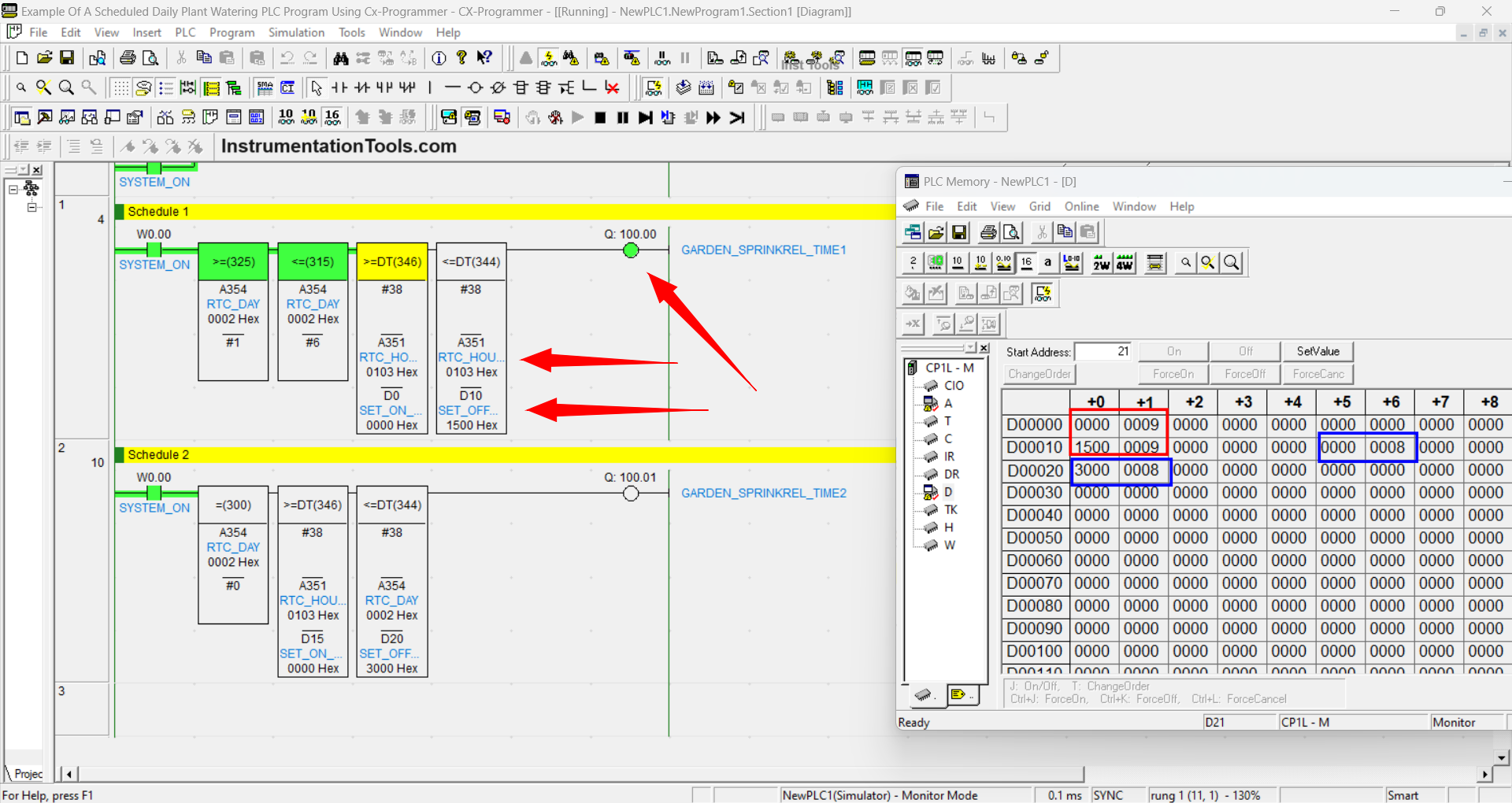Click the Start Address input field
Viewport: 1512px width, 803px height.
(1102, 352)
